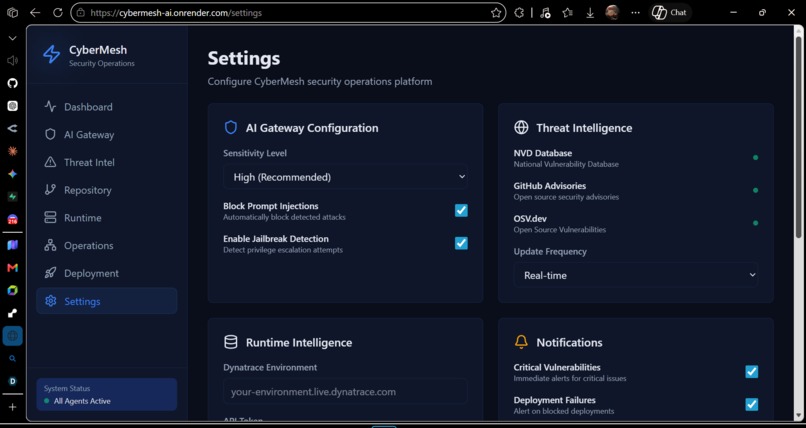Open the browser extensions icon
Screen dimensions: 806x428
point(519,13)
